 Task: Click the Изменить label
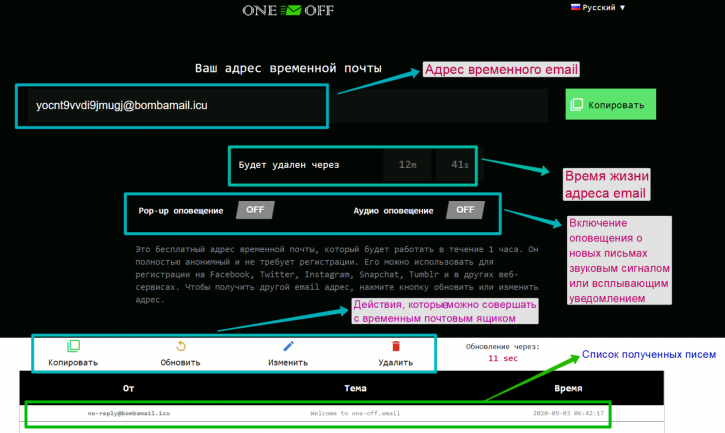click(x=288, y=363)
